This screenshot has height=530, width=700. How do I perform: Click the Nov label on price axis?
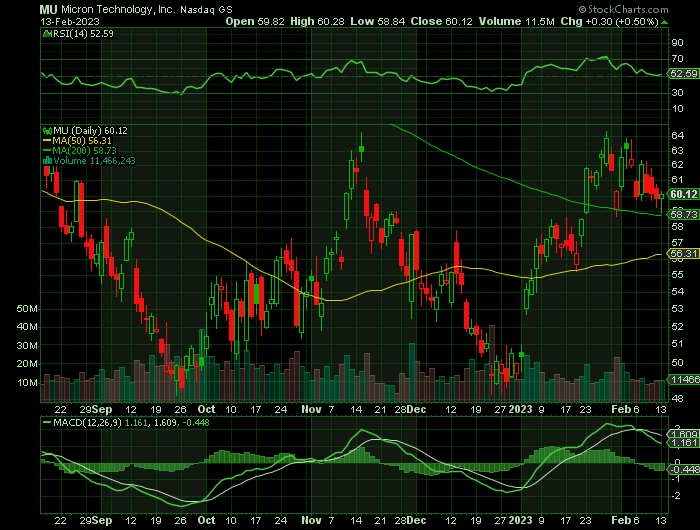pos(309,408)
